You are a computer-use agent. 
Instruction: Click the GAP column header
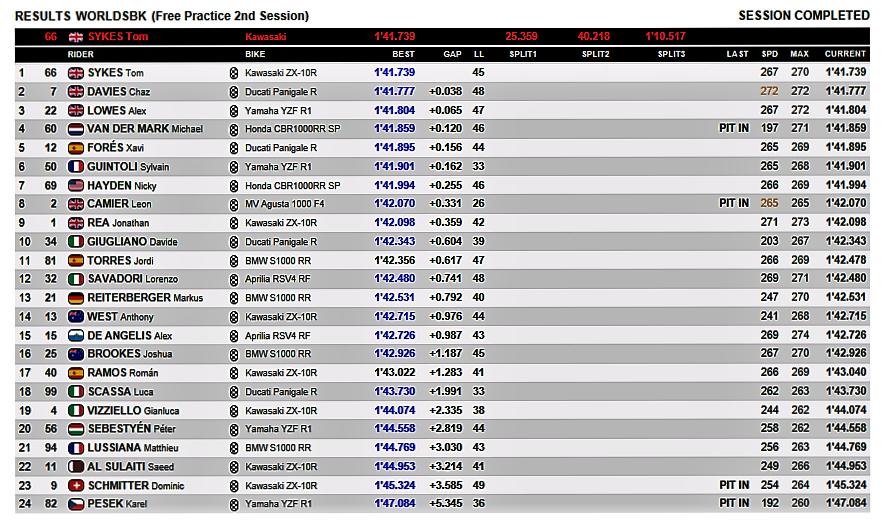(452, 55)
